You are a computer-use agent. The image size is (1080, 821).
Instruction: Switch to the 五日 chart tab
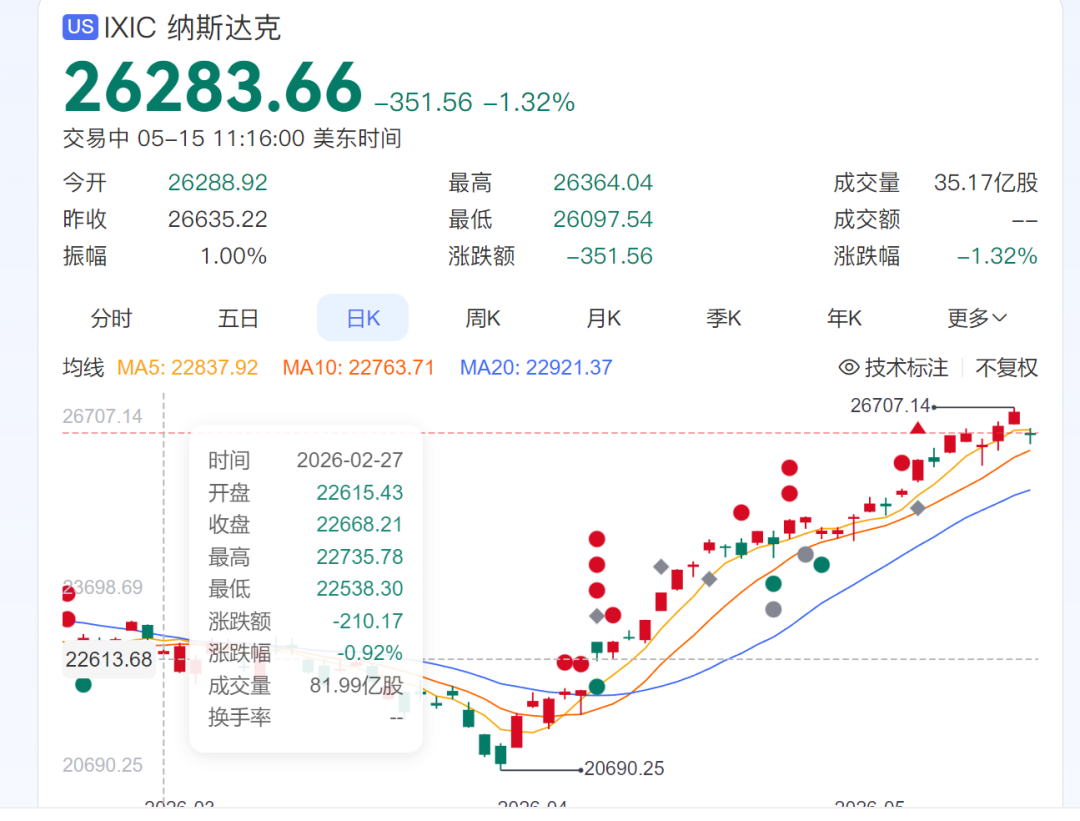(238, 318)
